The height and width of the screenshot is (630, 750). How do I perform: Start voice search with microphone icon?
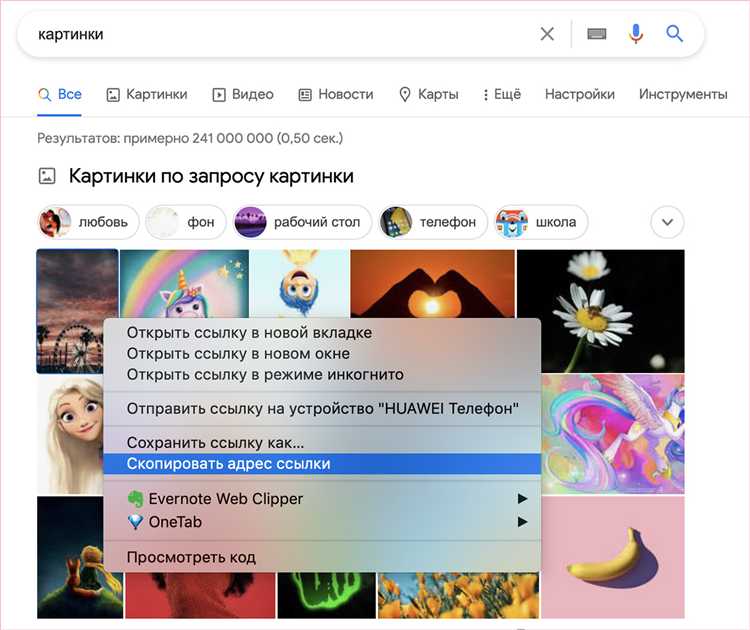(636, 34)
